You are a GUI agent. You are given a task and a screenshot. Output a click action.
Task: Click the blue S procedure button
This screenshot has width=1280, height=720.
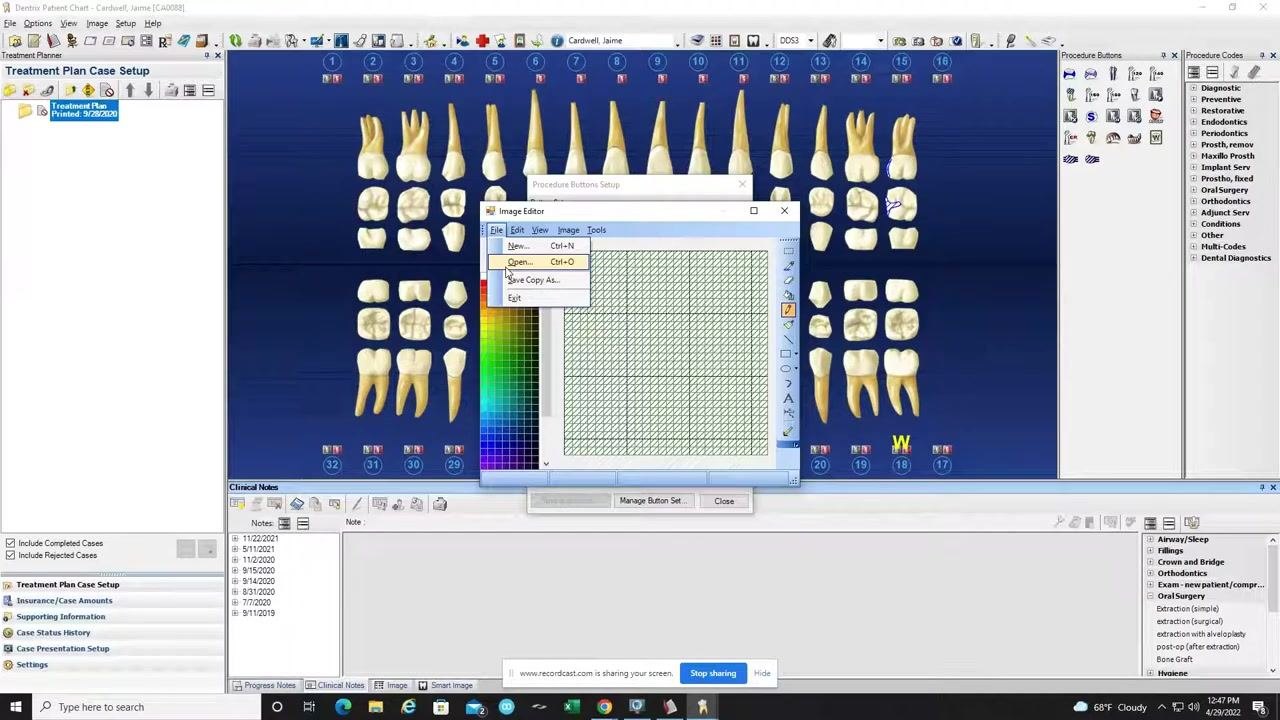coord(1091,117)
